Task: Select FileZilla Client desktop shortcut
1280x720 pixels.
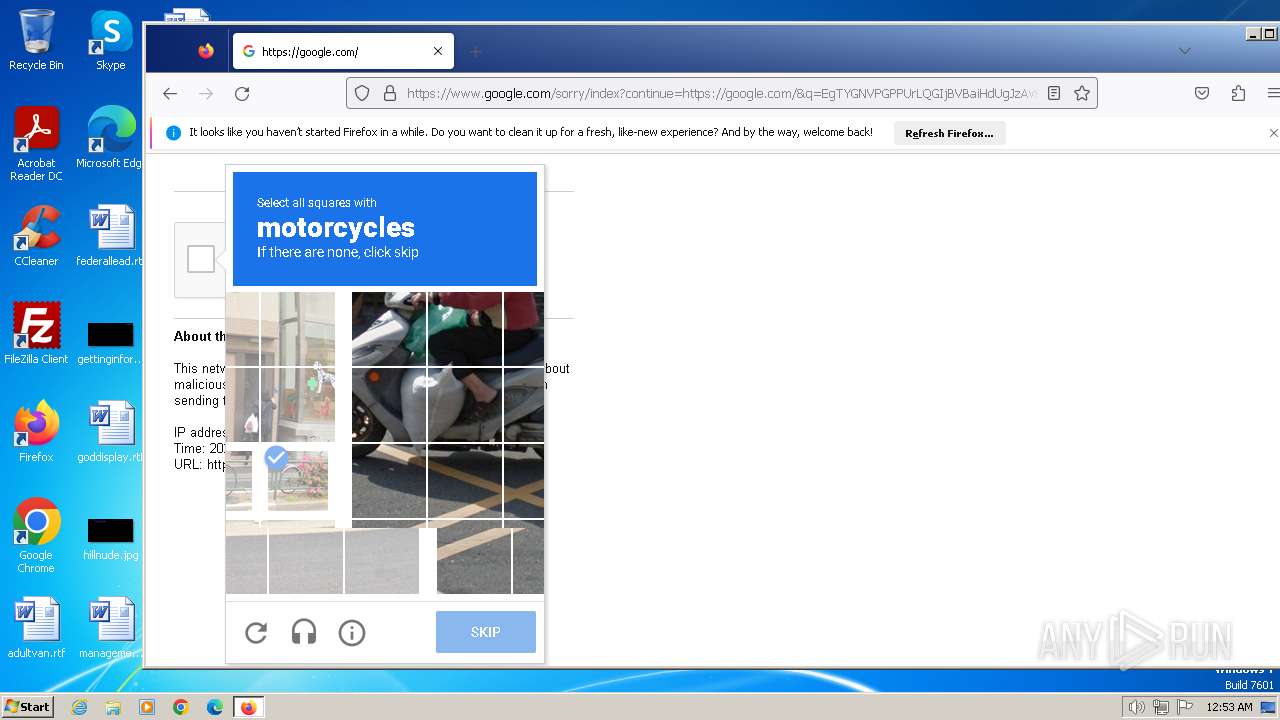Action: tap(36, 334)
